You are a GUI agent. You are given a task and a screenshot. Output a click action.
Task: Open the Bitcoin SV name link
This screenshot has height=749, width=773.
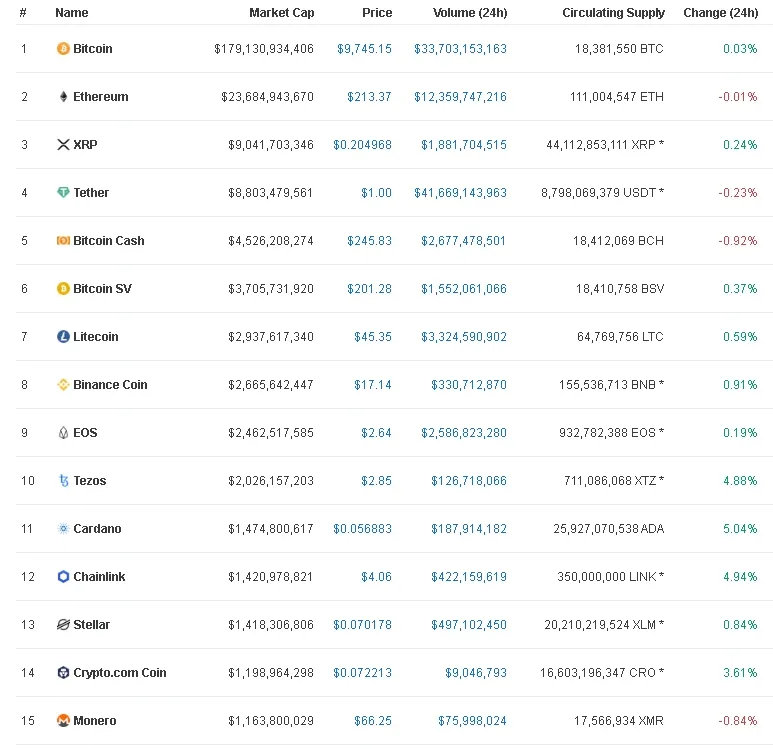(103, 288)
